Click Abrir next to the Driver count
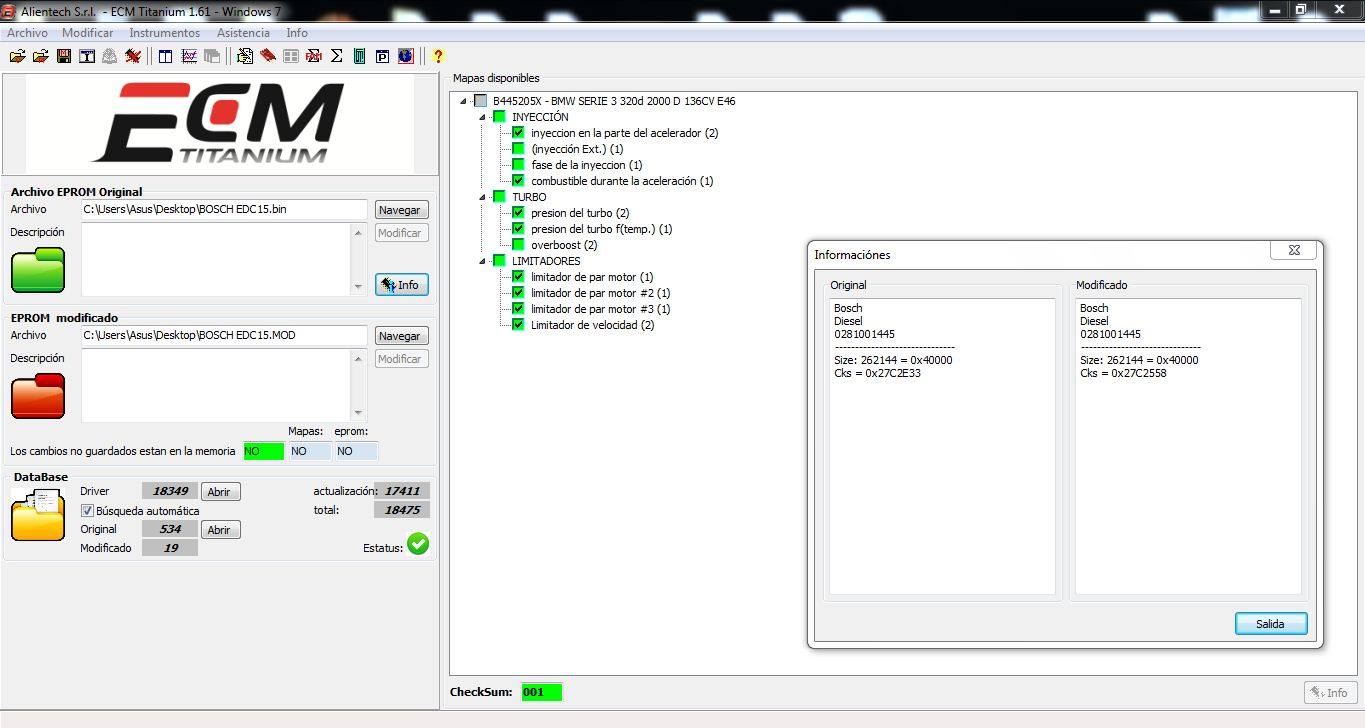 click(x=220, y=492)
